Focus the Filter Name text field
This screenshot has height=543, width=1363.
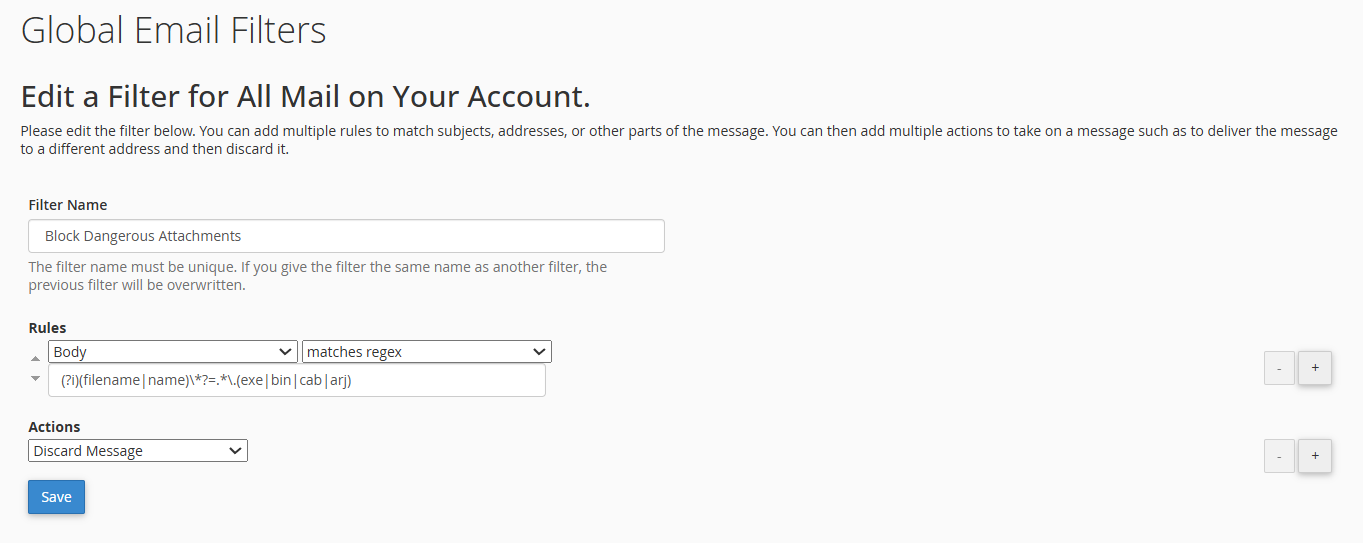(346, 236)
